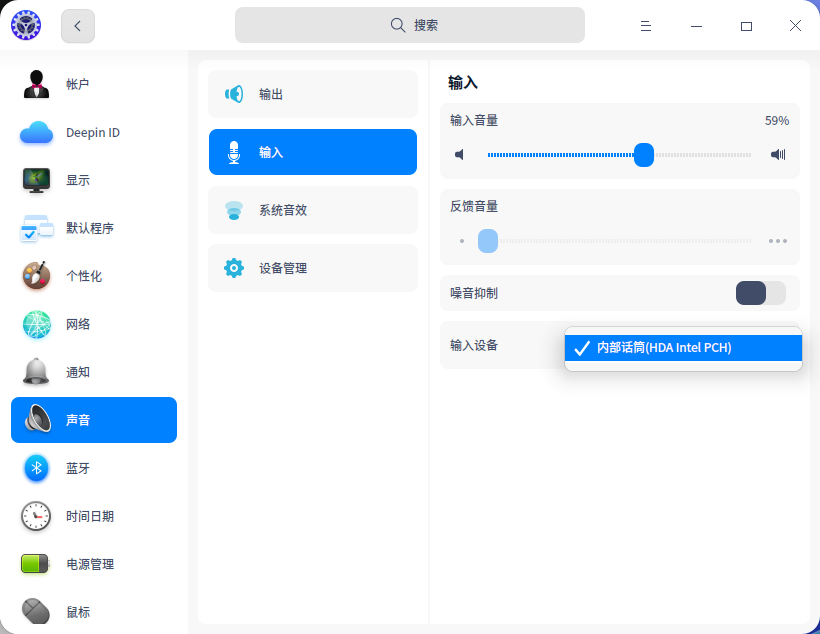The image size is (820, 634).
Task: Open 网络 network settings from sidebar
Action: pyautogui.click(x=93, y=324)
